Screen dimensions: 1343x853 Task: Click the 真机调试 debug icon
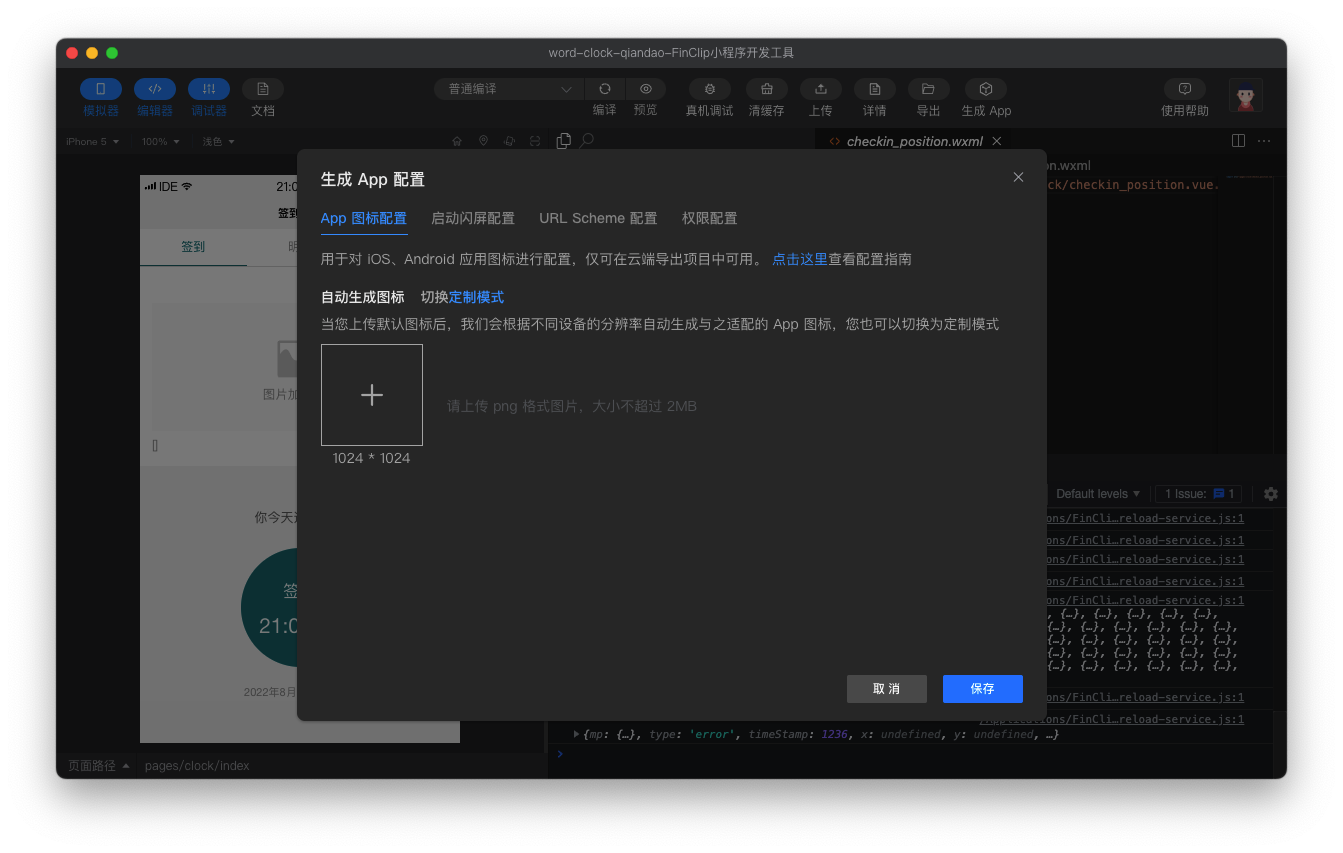[x=709, y=89]
